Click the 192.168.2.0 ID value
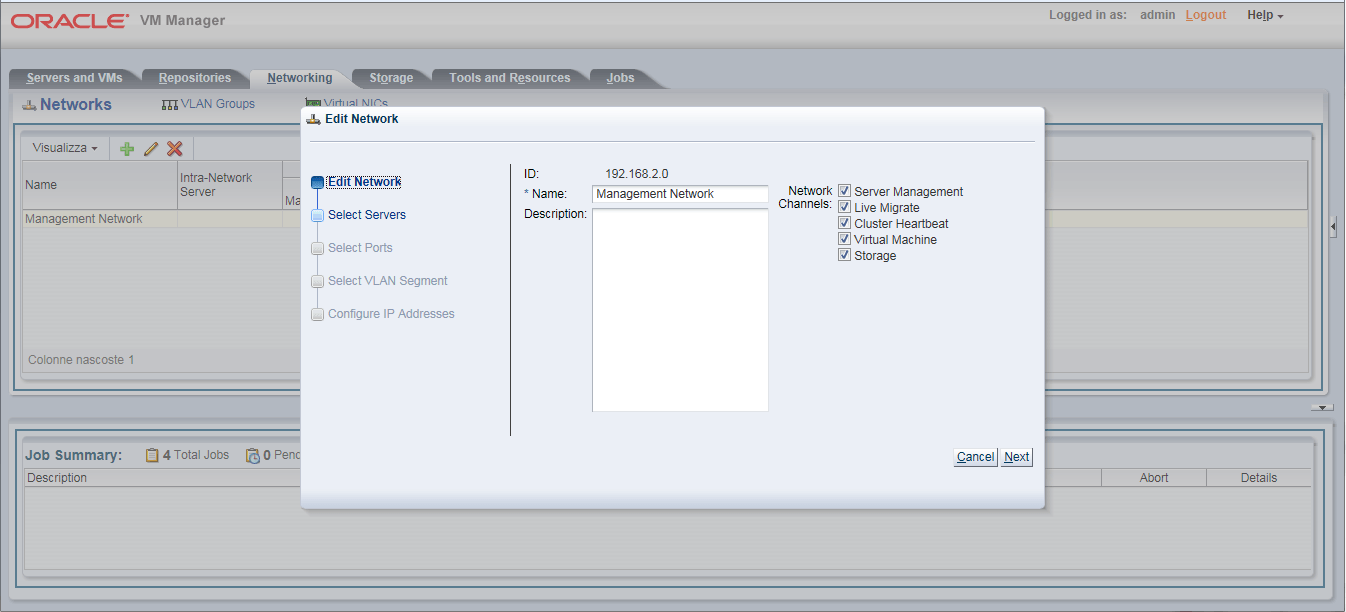This screenshot has height=612, width=1346. tap(637, 174)
